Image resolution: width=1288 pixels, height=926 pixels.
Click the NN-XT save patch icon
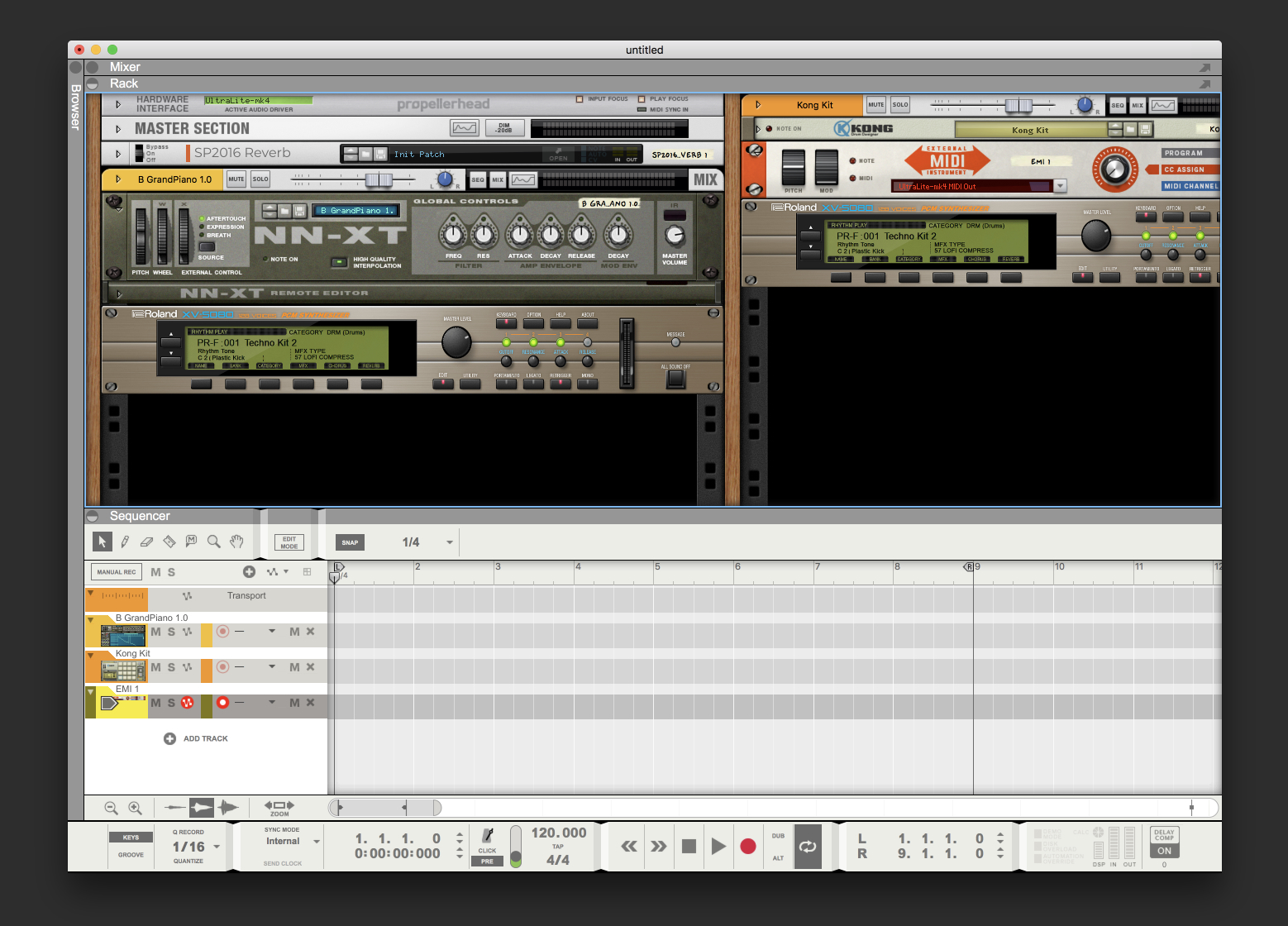pyautogui.click(x=300, y=211)
